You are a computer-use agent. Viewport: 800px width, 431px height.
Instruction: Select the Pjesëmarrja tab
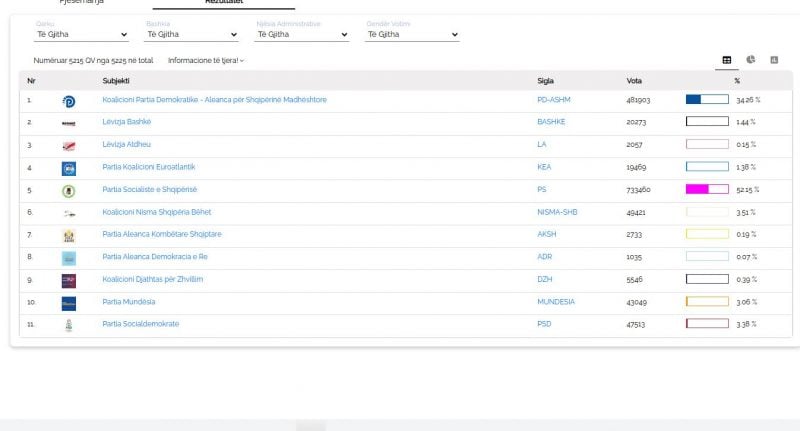point(82,2)
